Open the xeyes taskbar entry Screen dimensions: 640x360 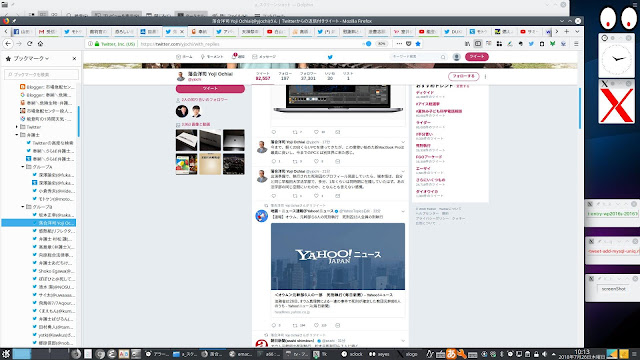coord(380,354)
